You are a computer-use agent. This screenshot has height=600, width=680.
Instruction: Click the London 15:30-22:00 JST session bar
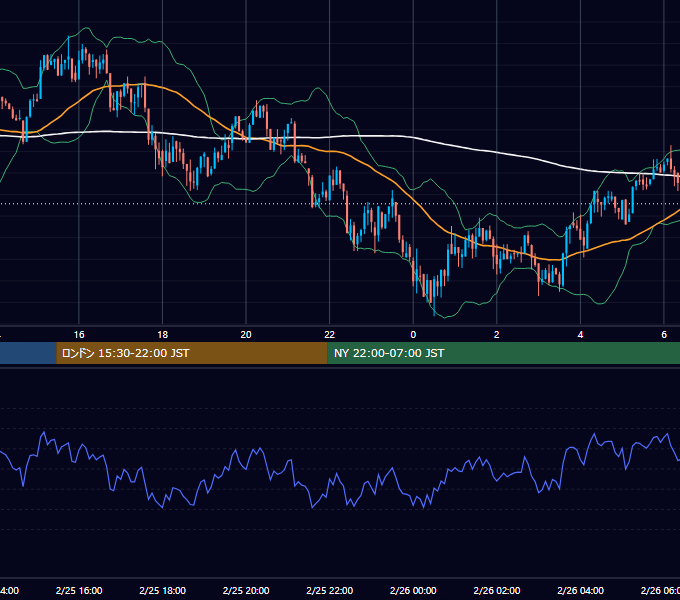[x=192, y=353]
